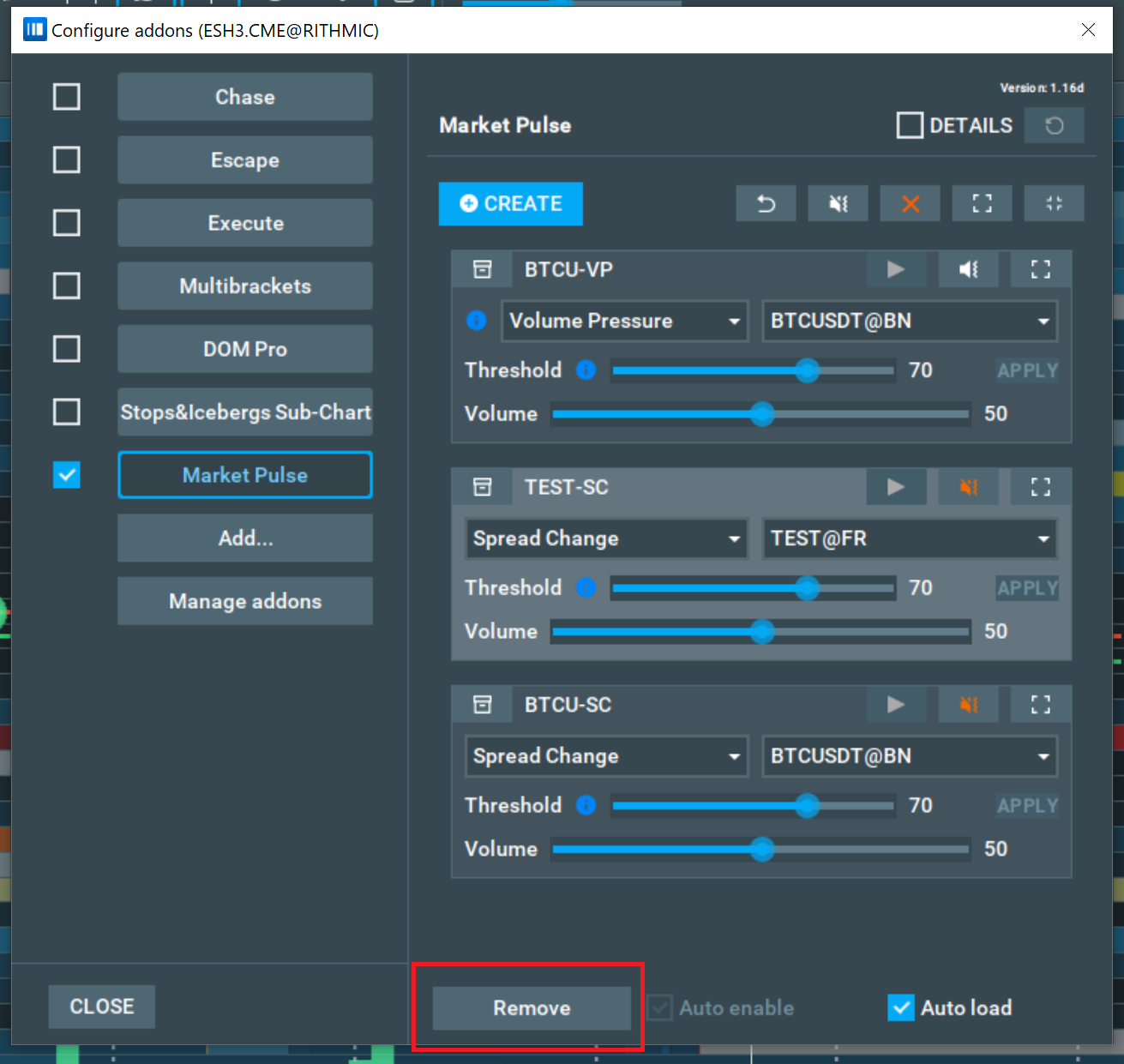1124x1064 pixels.
Task: Click the CREATE button
Action: click(x=511, y=204)
